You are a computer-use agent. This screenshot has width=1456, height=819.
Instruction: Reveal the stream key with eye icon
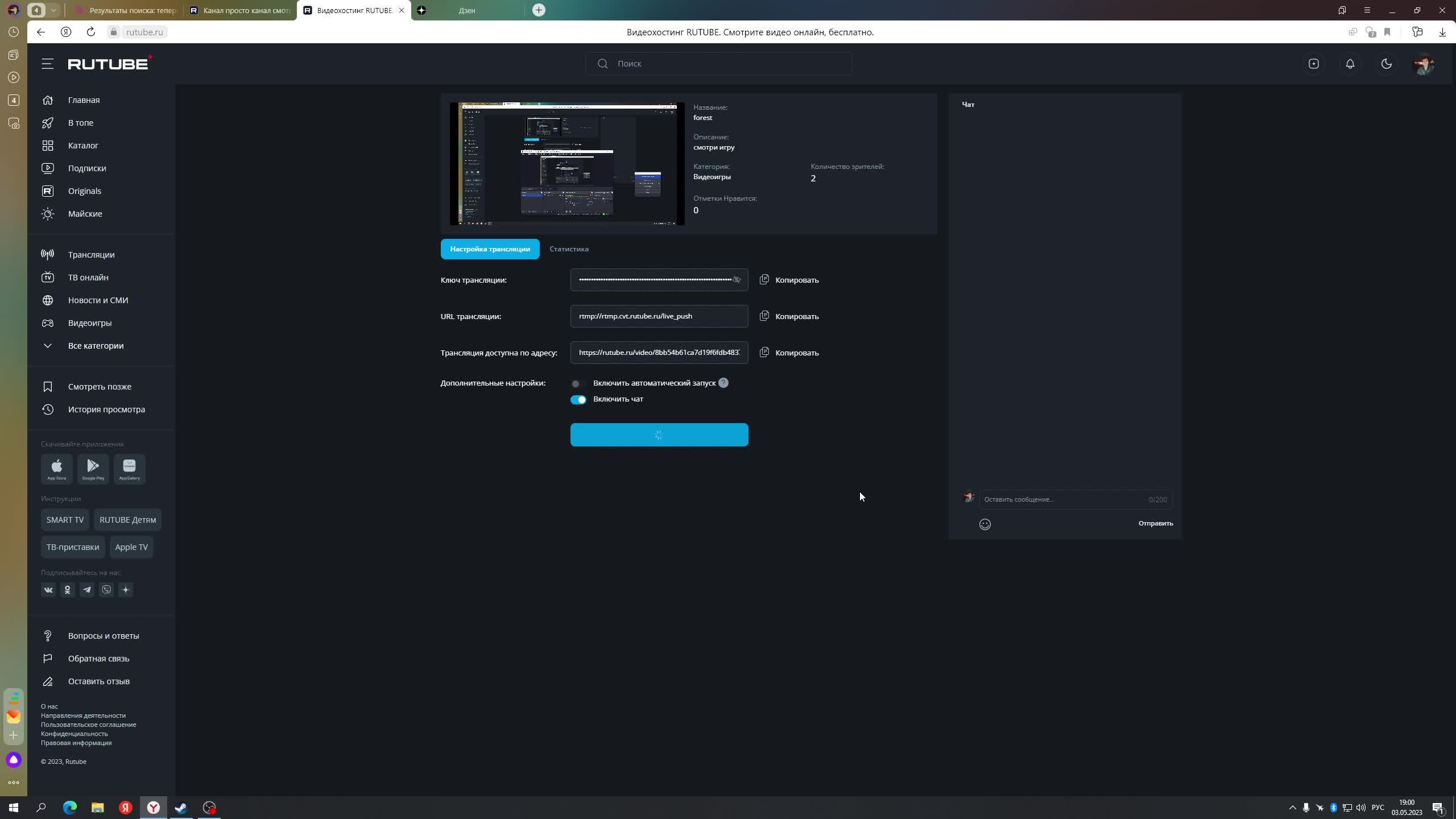point(737,280)
